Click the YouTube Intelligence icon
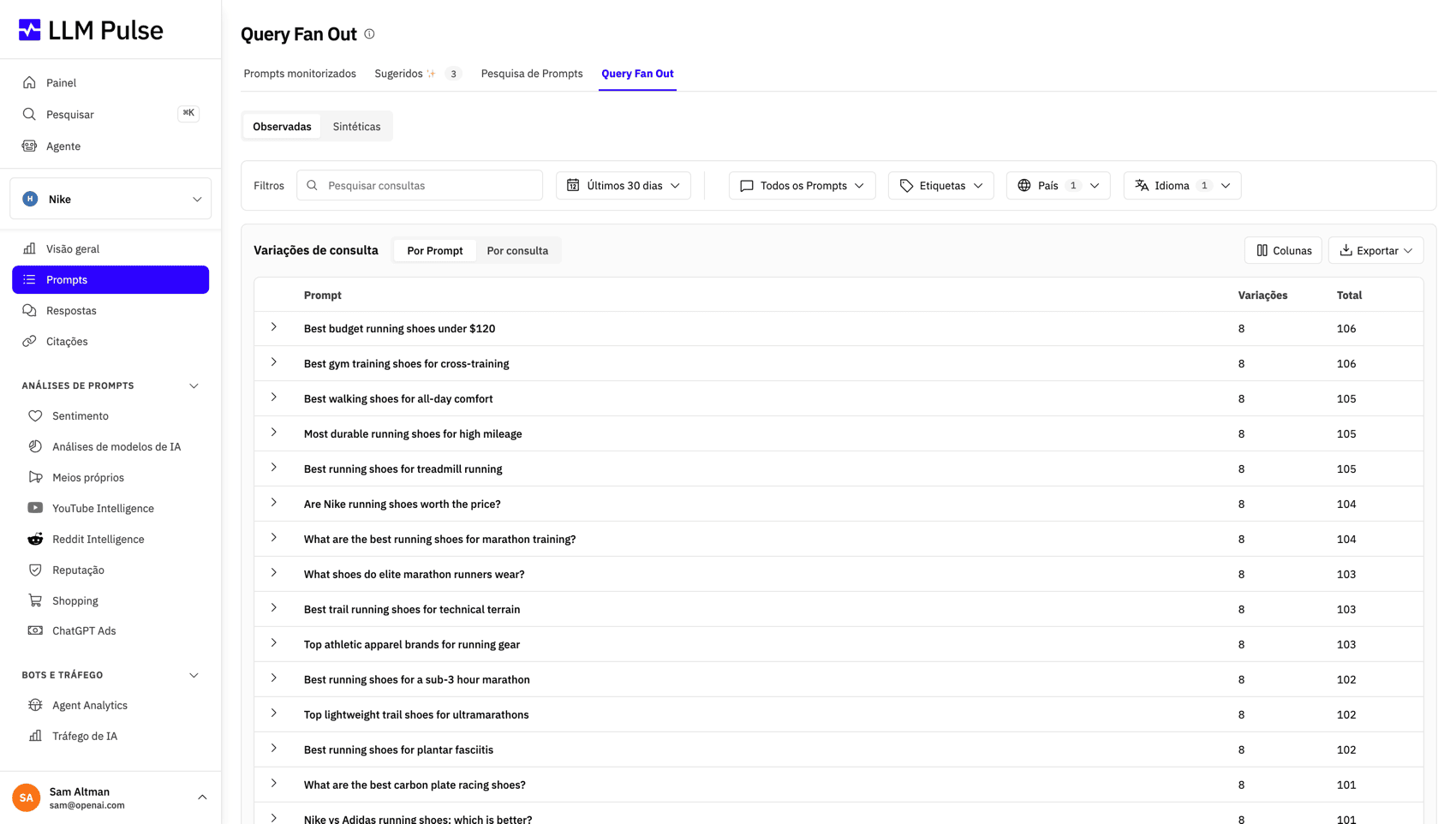This screenshot has width=1456, height=824. click(35, 509)
